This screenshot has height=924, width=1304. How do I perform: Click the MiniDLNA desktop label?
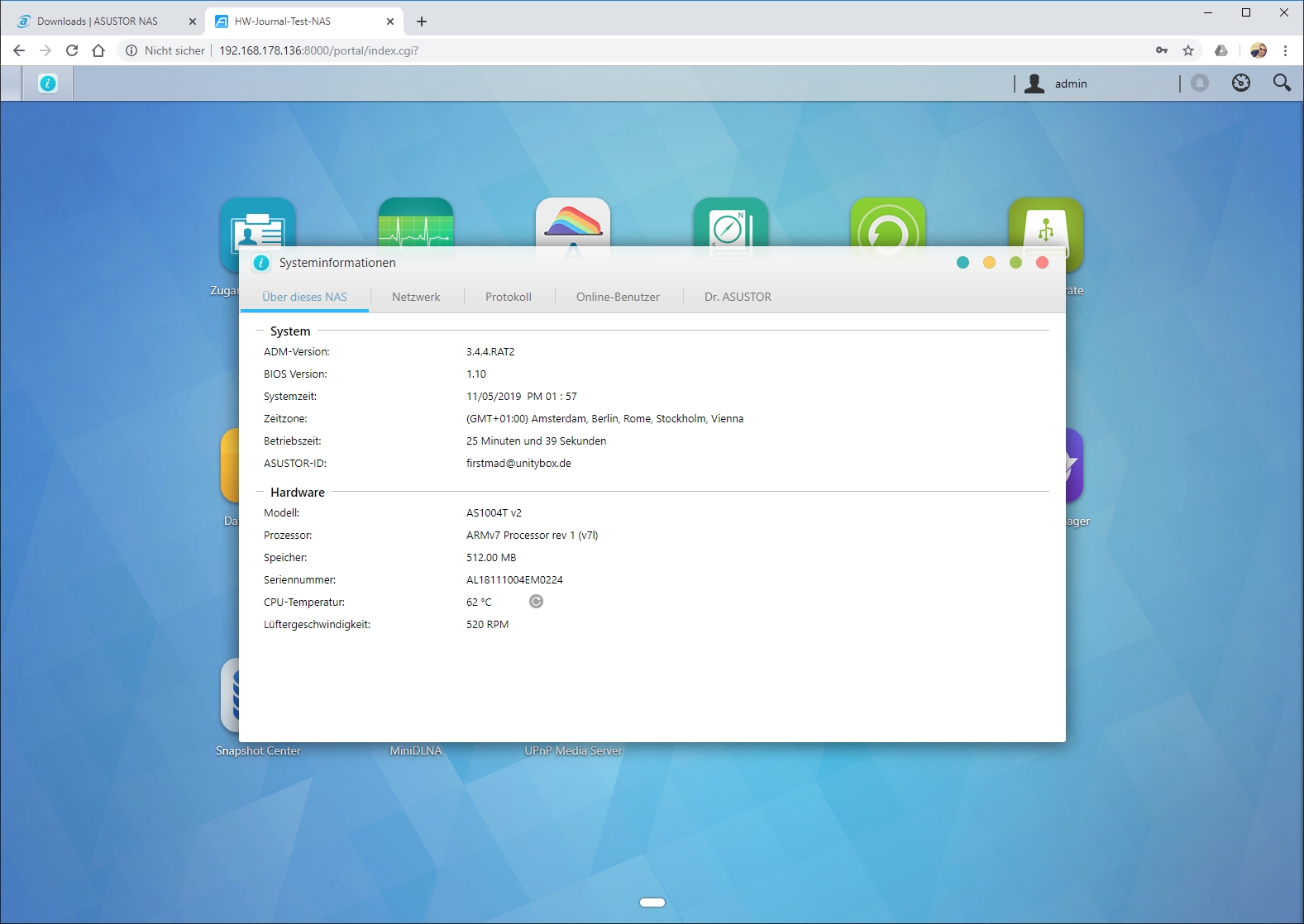(x=416, y=750)
